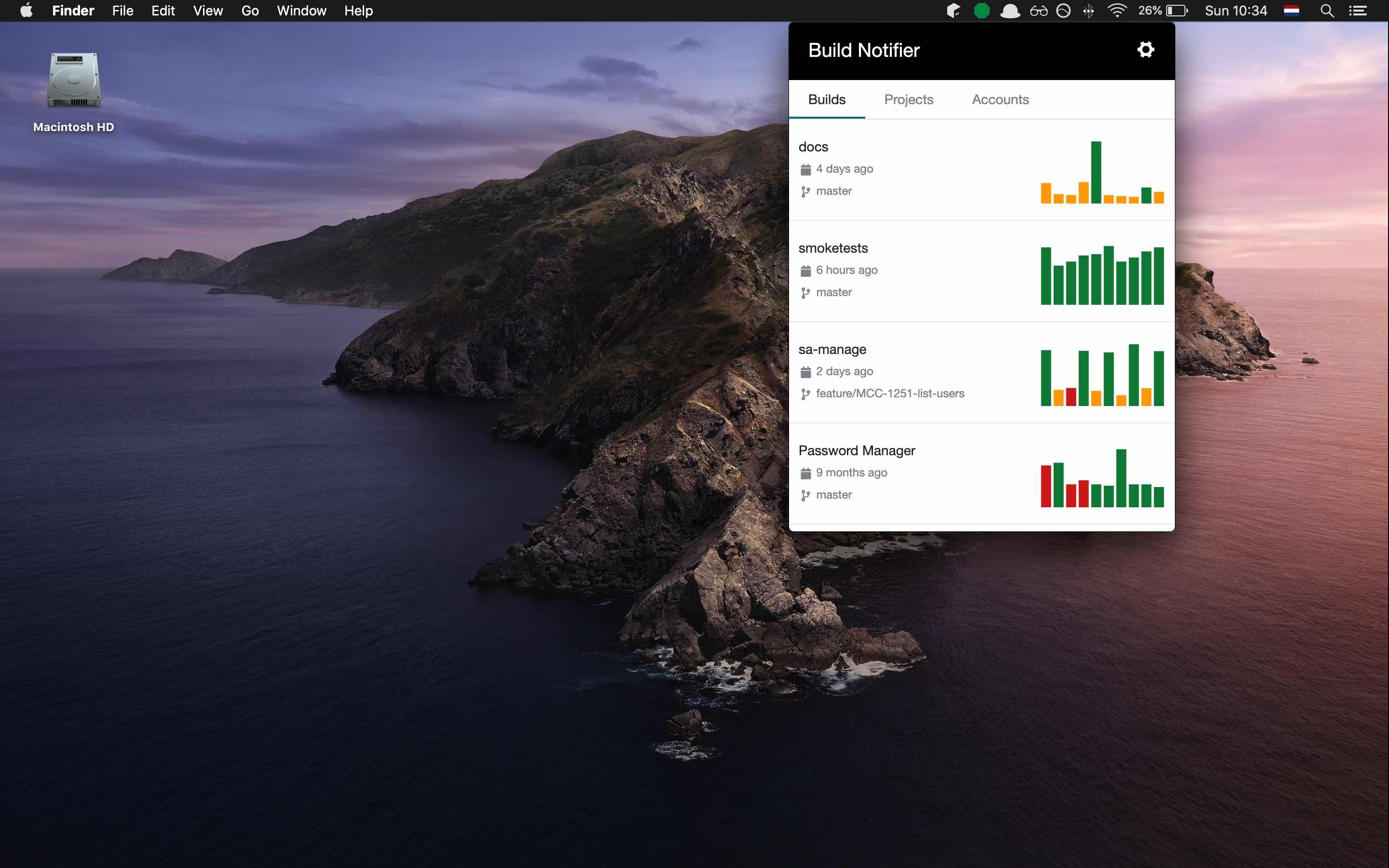This screenshot has height=868, width=1389.
Task: Click the calendar icon in docs row
Action: tap(805, 169)
